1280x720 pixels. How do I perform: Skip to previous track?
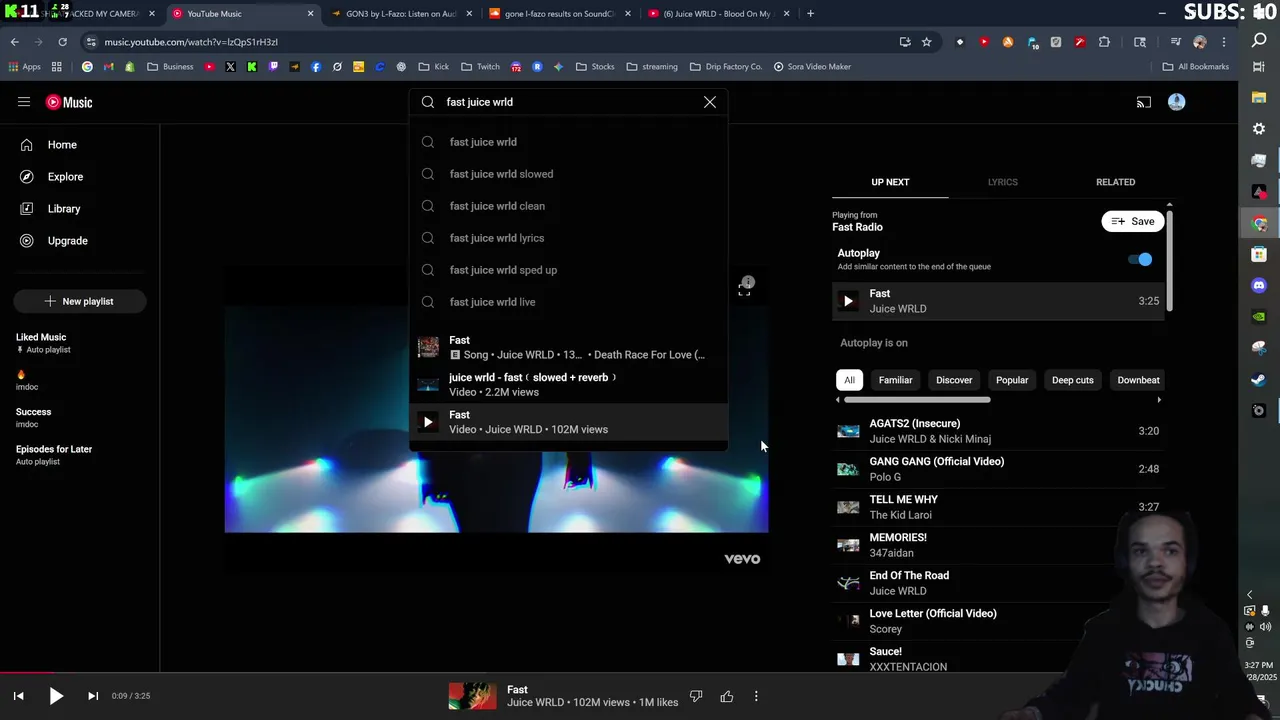[x=18, y=696]
